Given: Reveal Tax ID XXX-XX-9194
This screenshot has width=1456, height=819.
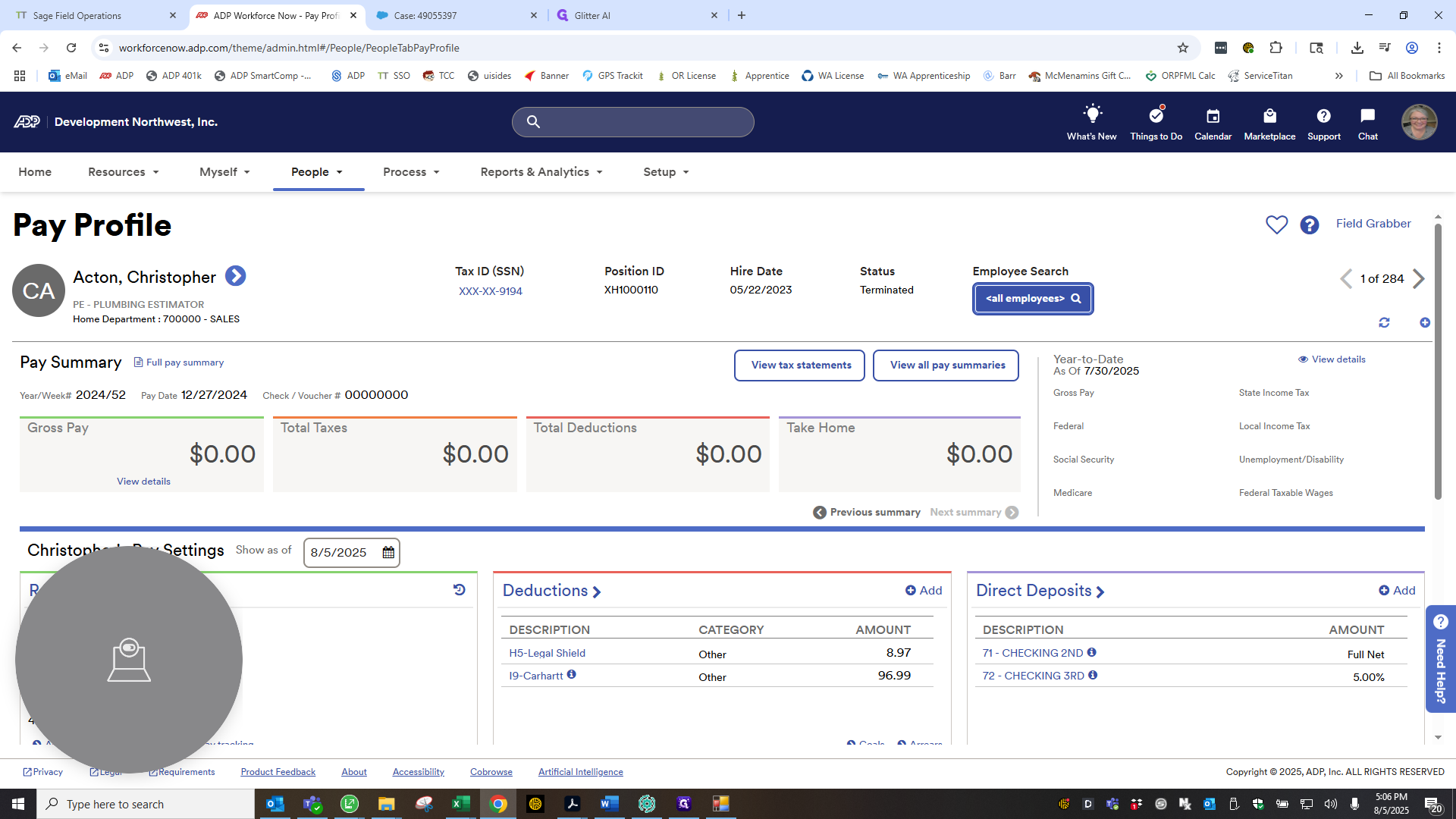Looking at the screenshot, I should [x=490, y=291].
